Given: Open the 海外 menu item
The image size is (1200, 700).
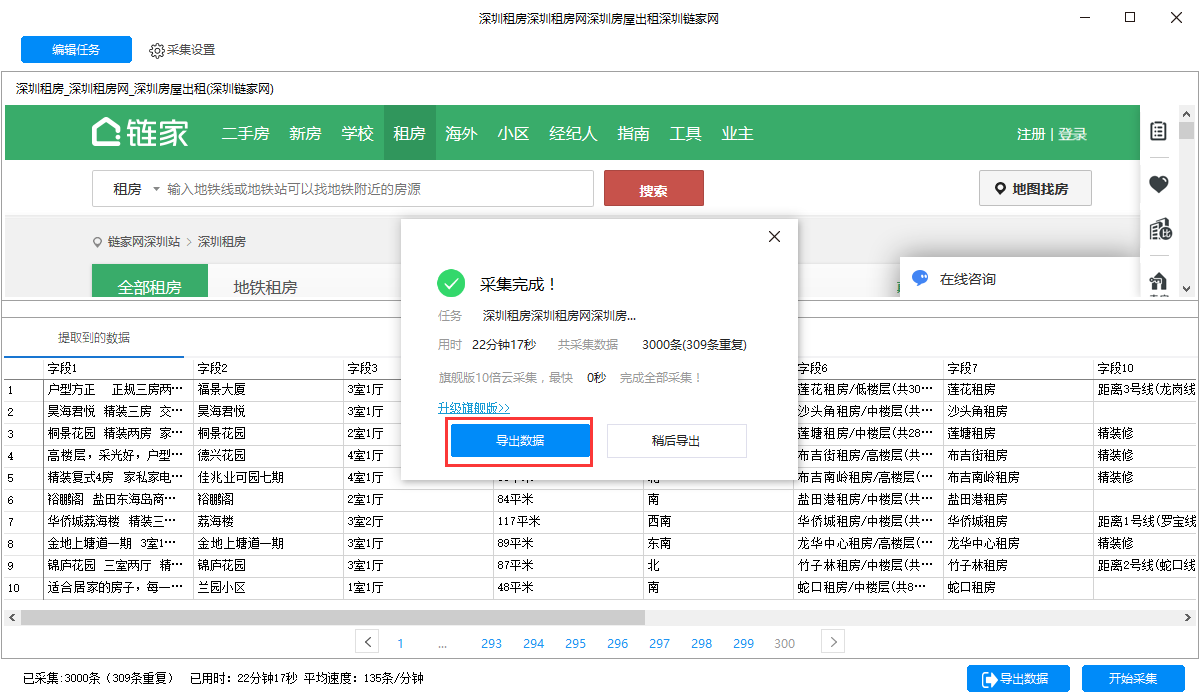Looking at the screenshot, I should point(461,133).
